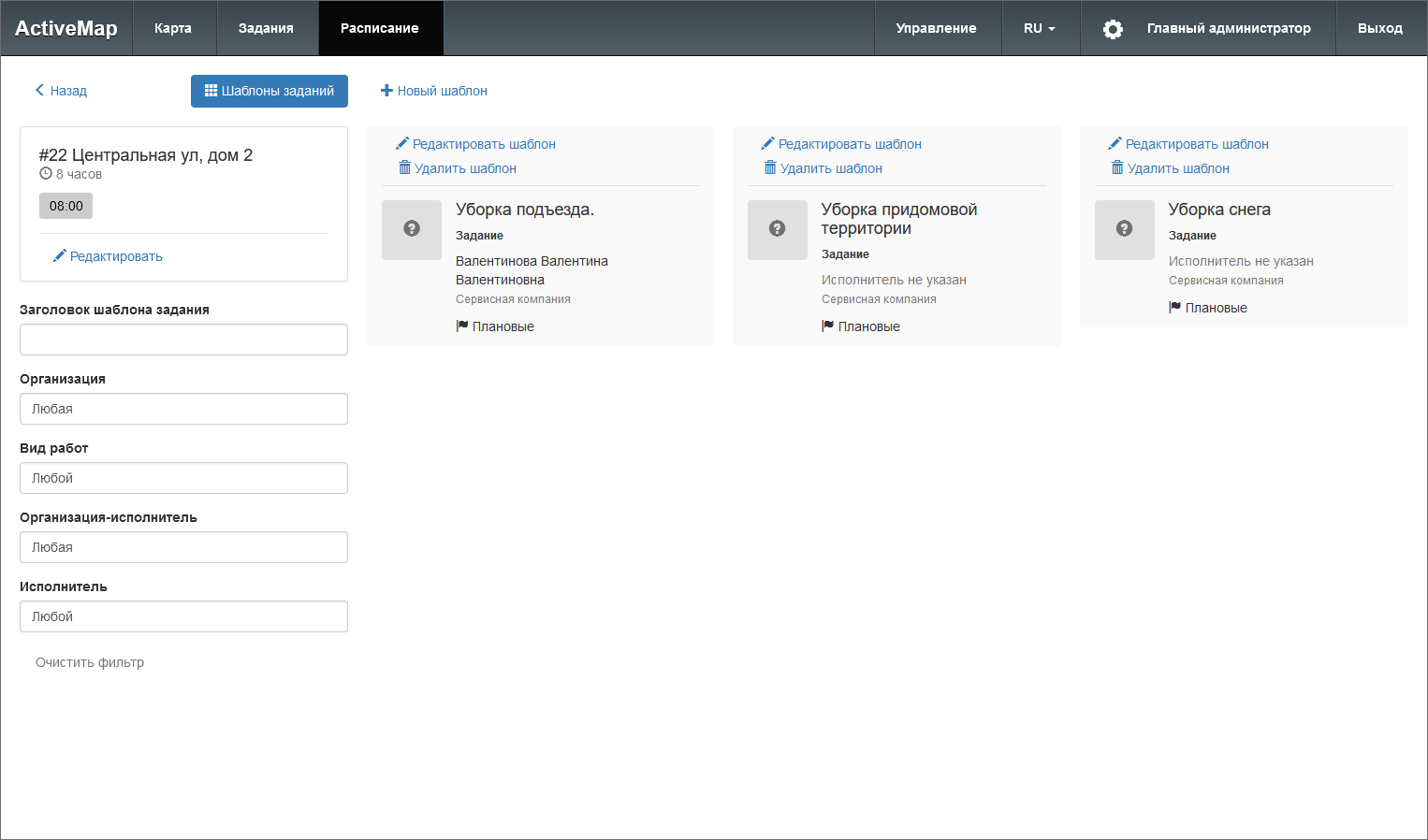Open the Организация dropdown
1428x840 pixels.
(x=183, y=409)
